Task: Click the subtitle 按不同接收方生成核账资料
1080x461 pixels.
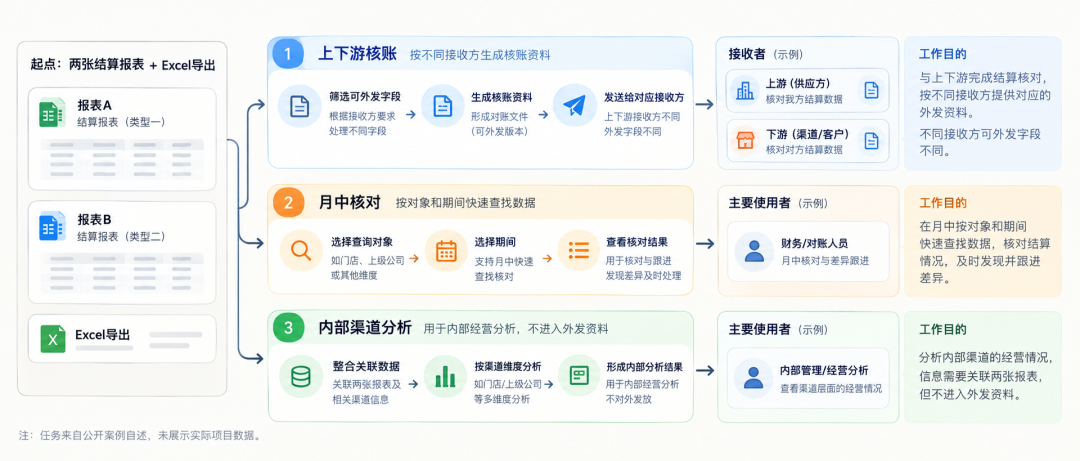Action: (479, 55)
